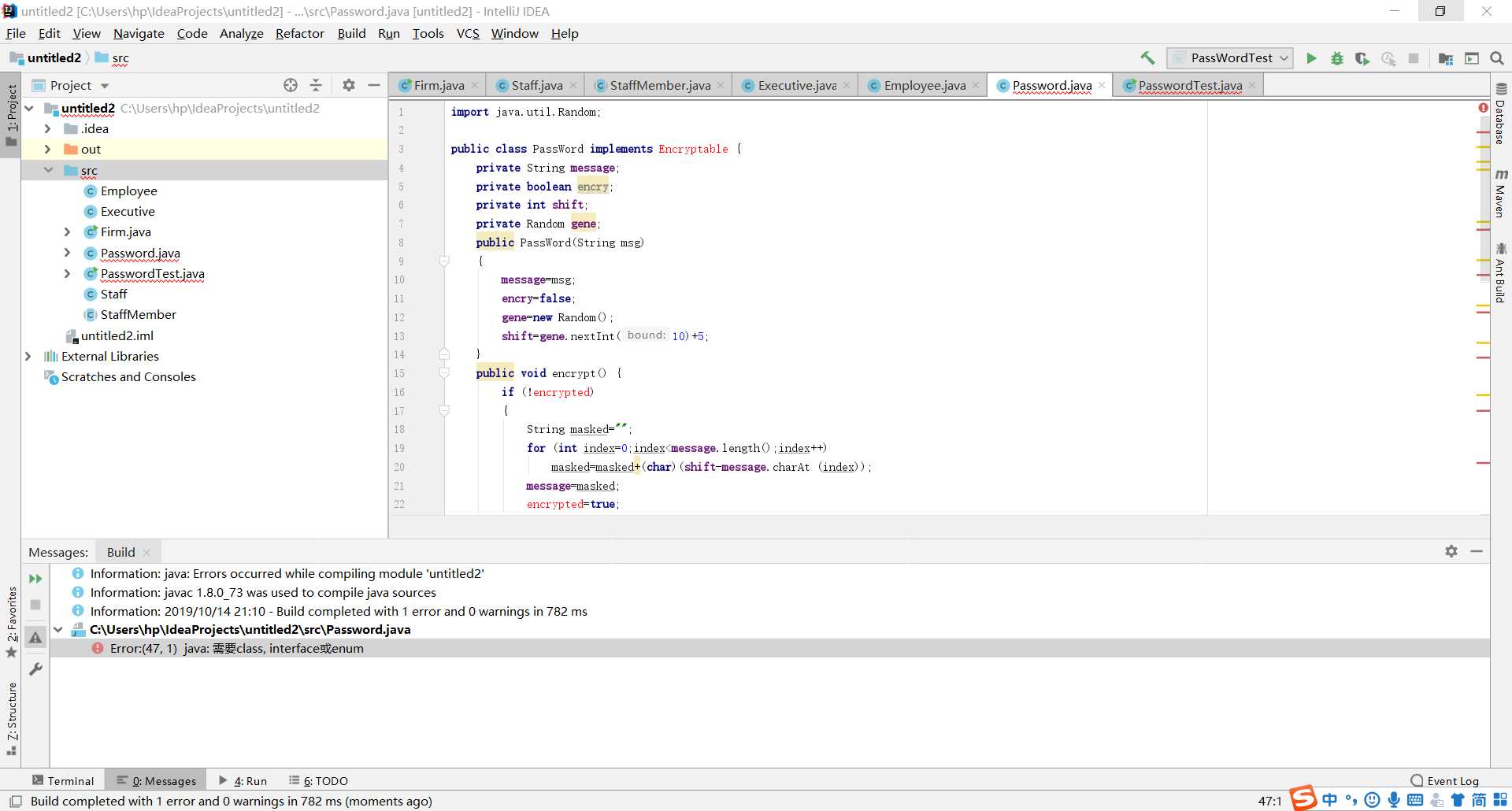Expand PasswordTest.java node in tree
The image size is (1512, 811).
(67, 273)
